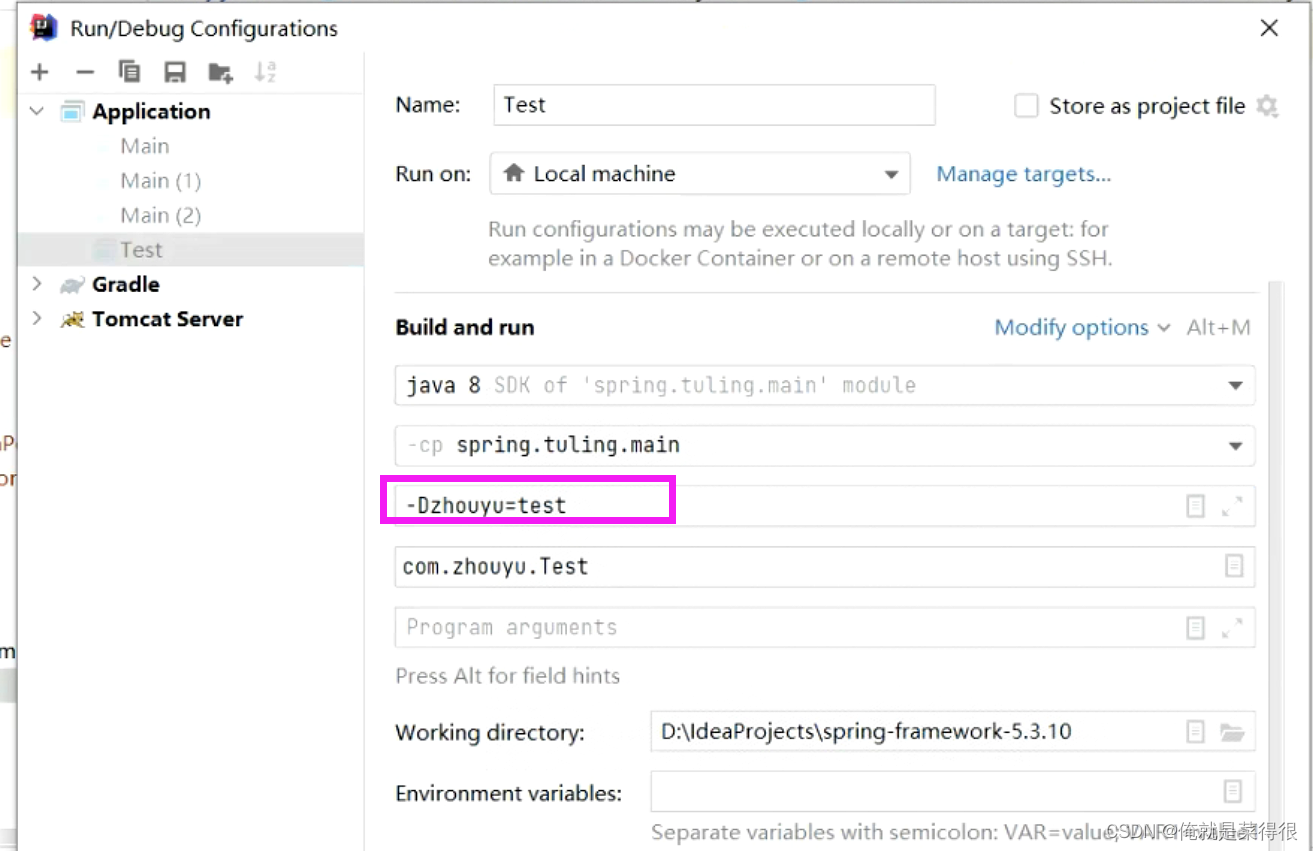Save configuration using floppy disk icon

(x=175, y=72)
